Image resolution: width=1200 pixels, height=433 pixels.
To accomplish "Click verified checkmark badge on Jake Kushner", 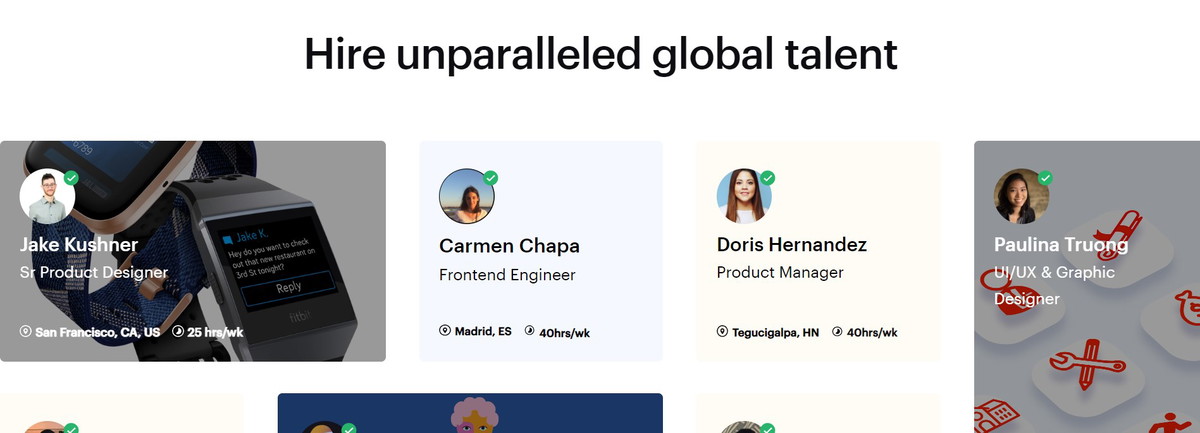I will point(71,178).
